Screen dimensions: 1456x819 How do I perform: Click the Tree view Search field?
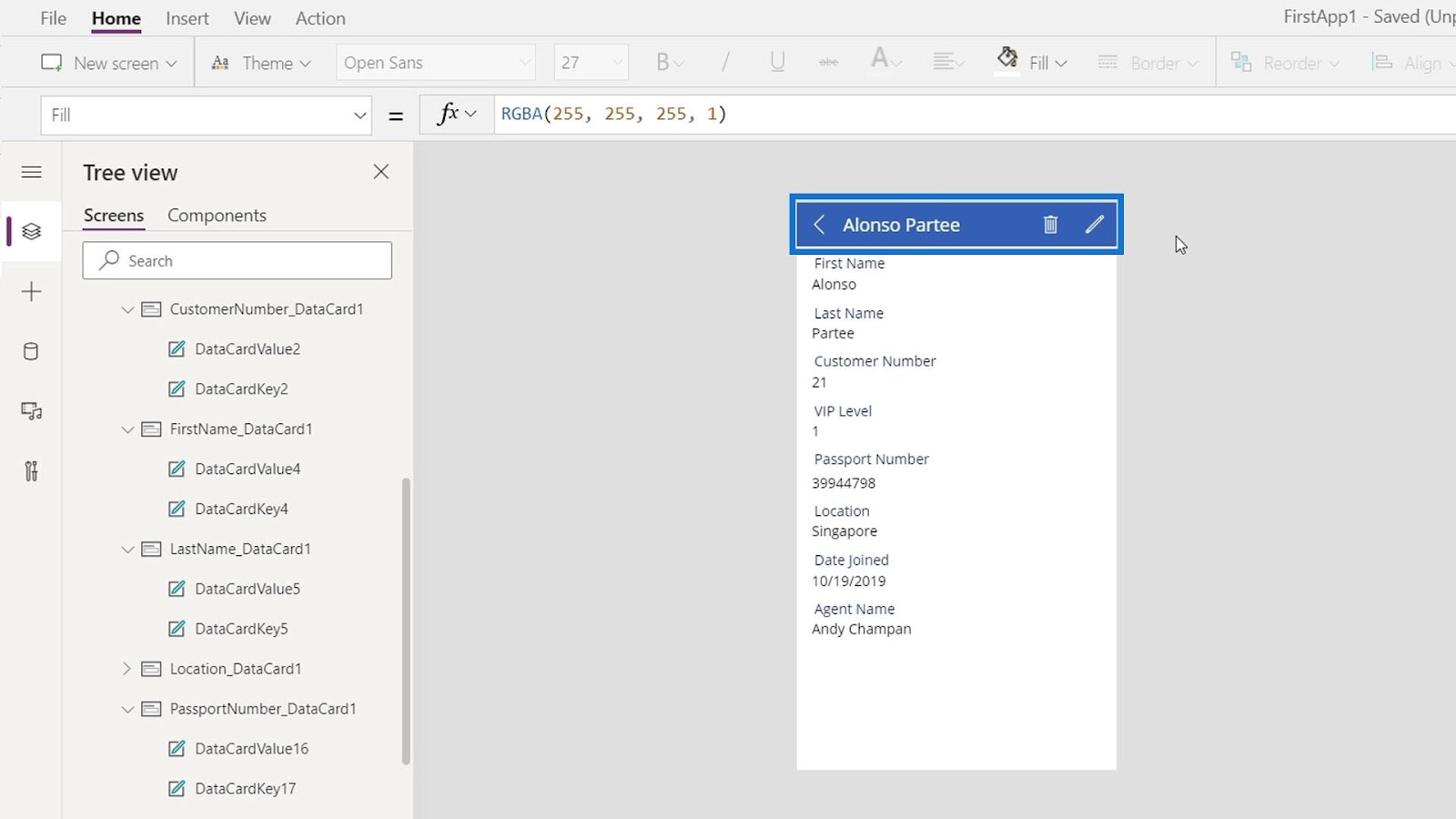238,260
